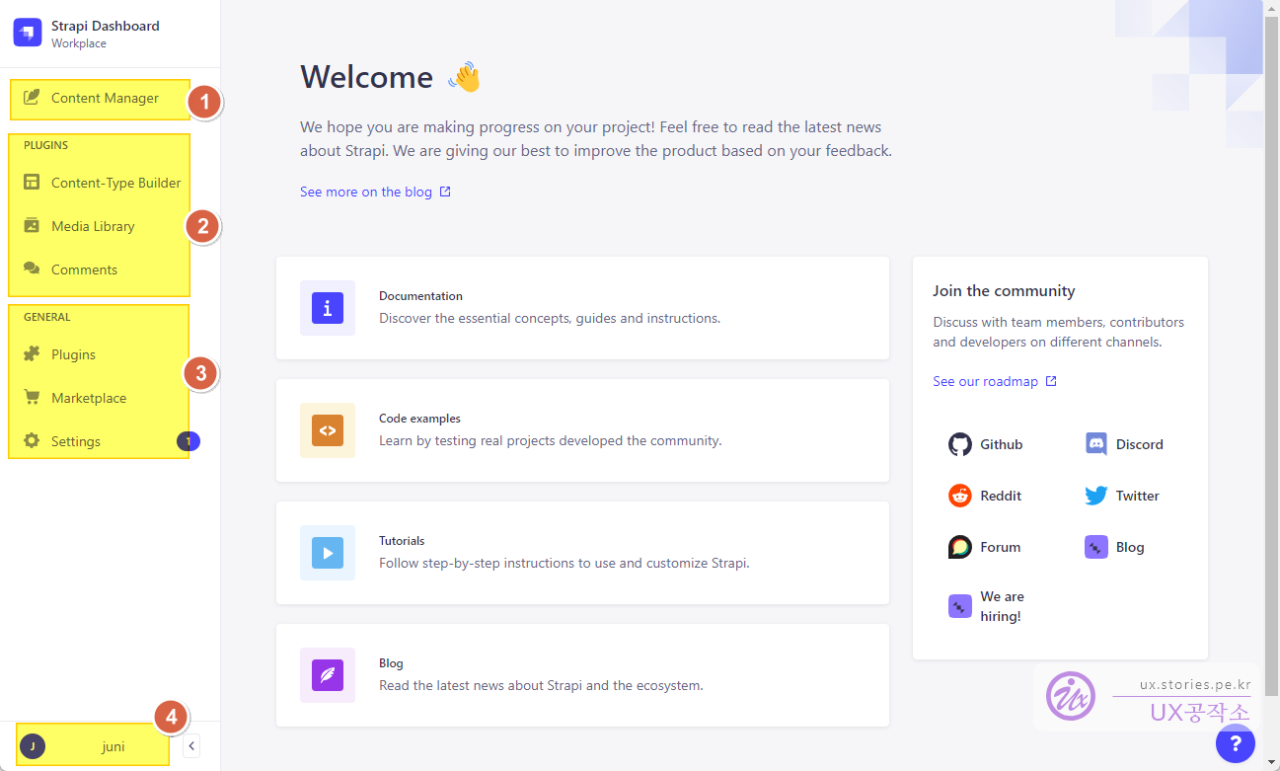This screenshot has height=771, width=1280.
Task: Click the Github logo icon
Action: coord(960,444)
